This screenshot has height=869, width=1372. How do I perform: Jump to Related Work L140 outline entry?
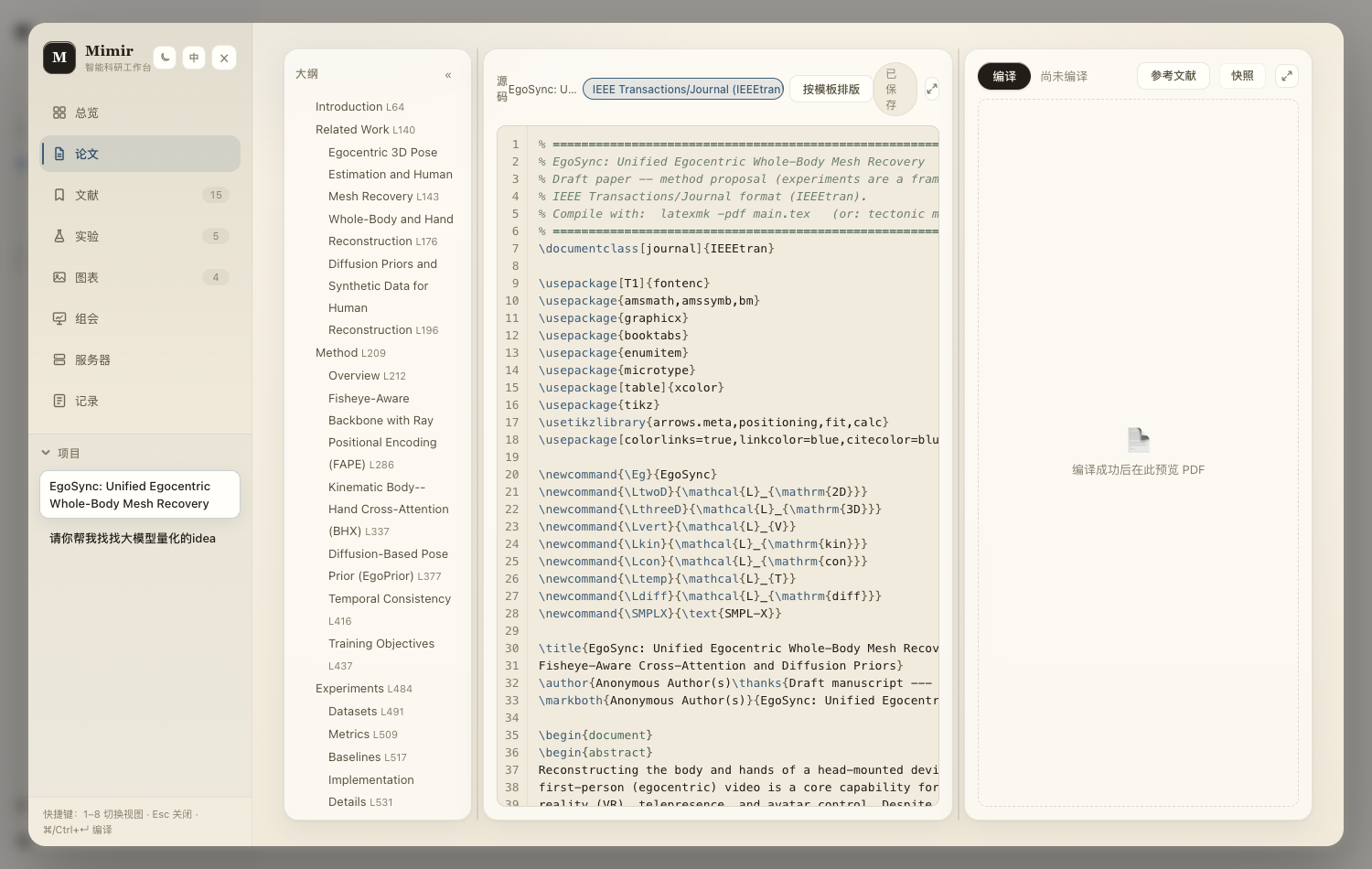pyautogui.click(x=365, y=130)
